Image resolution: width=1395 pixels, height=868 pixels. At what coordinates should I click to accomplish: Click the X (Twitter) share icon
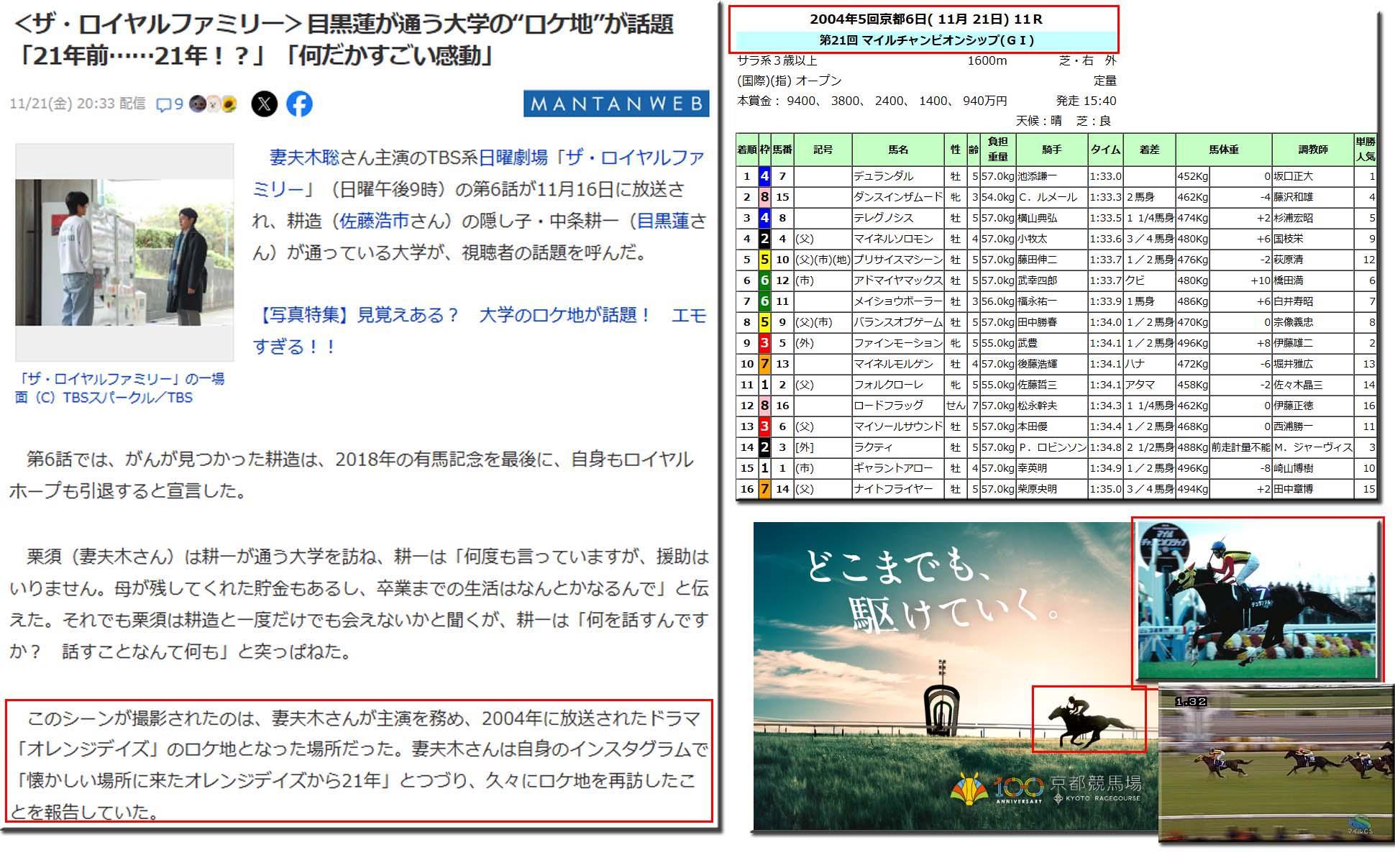click(264, 104)
